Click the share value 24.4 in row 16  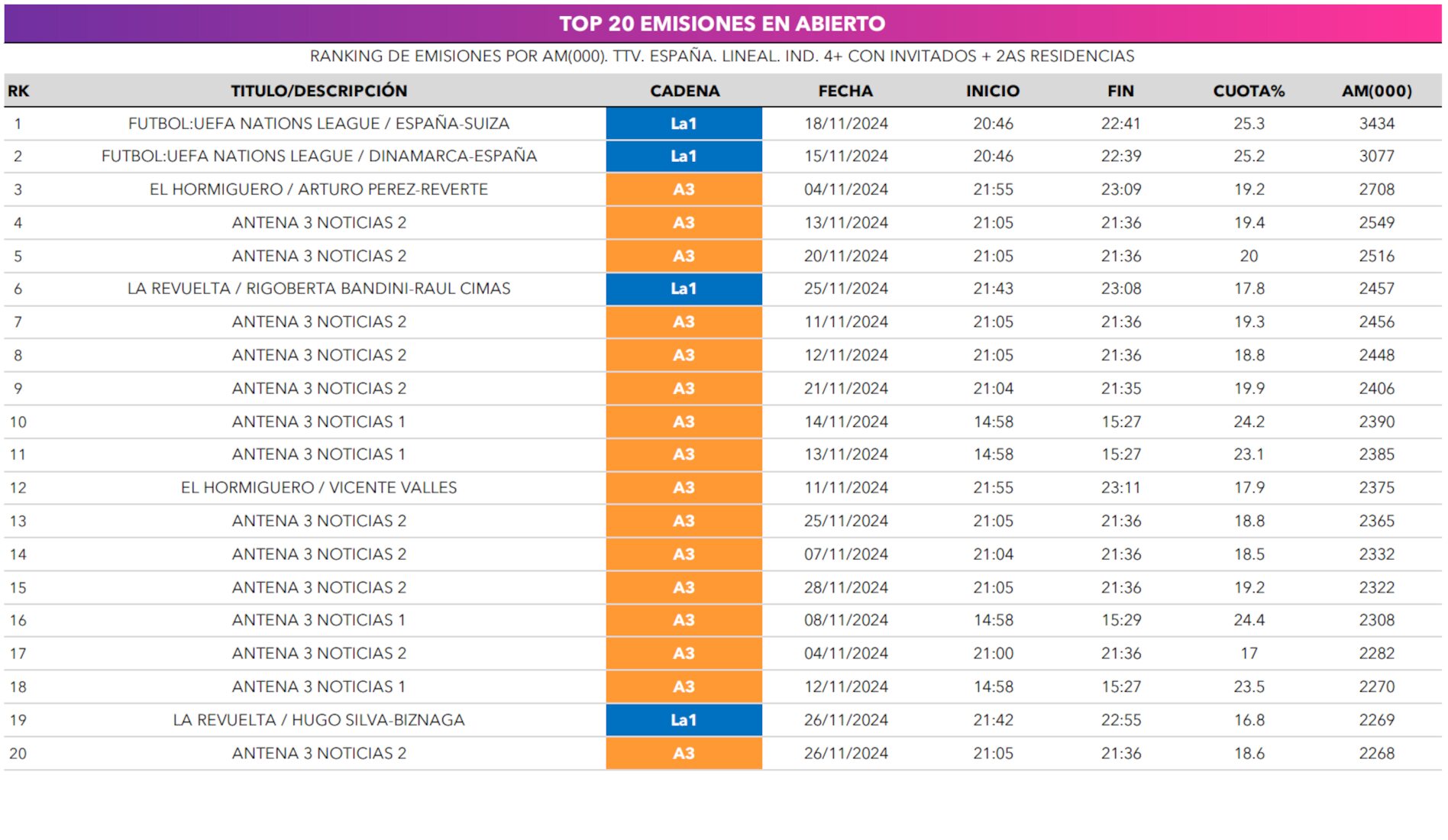1249,620
